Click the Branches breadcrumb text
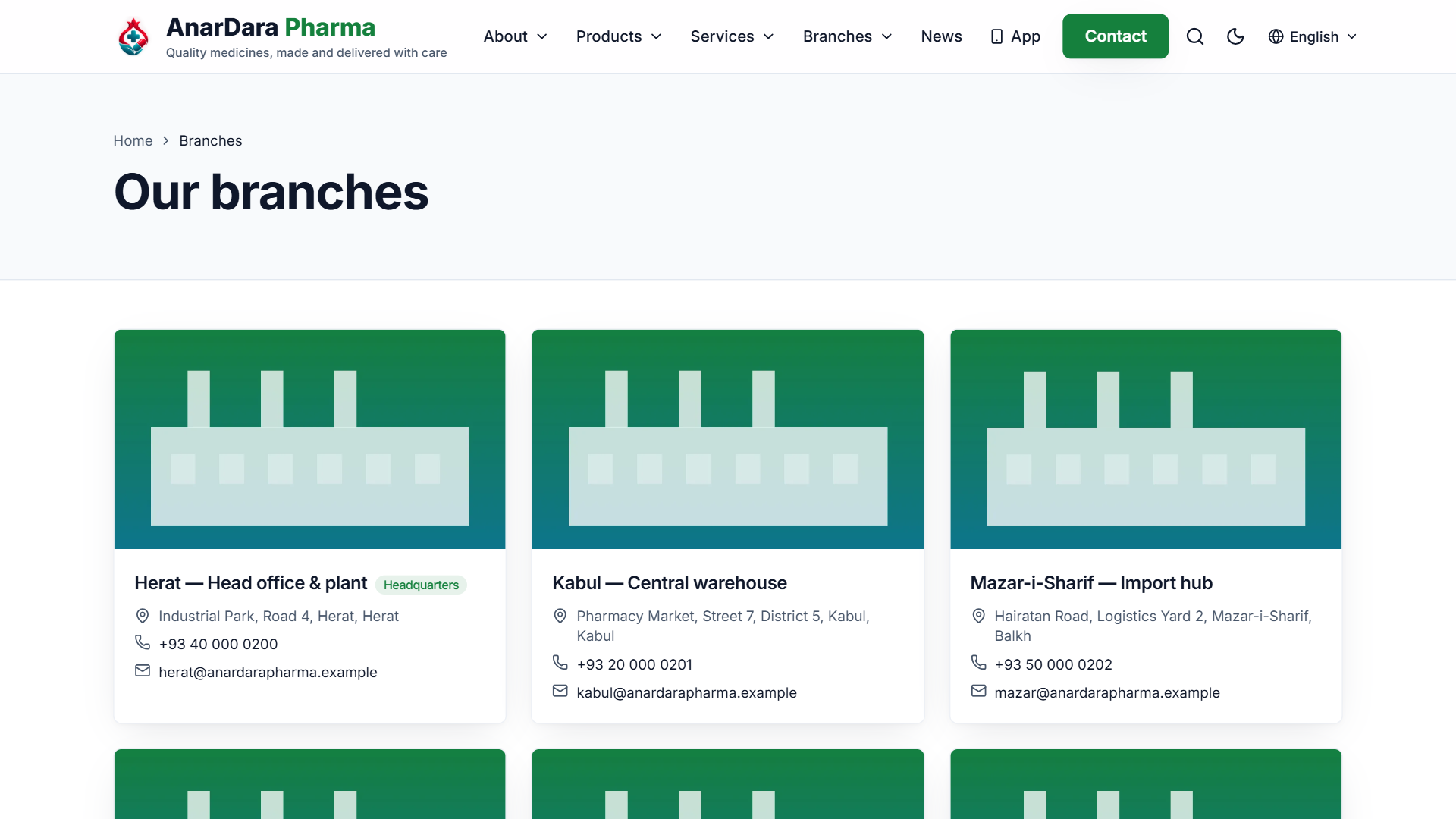 click(x=211, y=141)
